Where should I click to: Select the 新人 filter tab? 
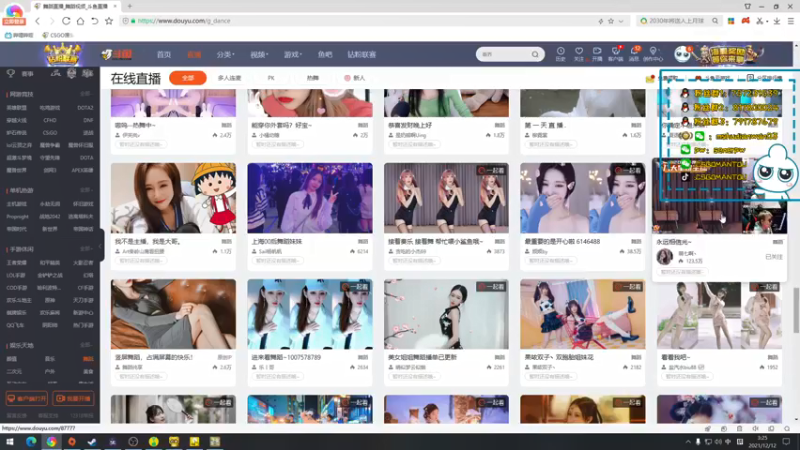click(x=355, y=78)
